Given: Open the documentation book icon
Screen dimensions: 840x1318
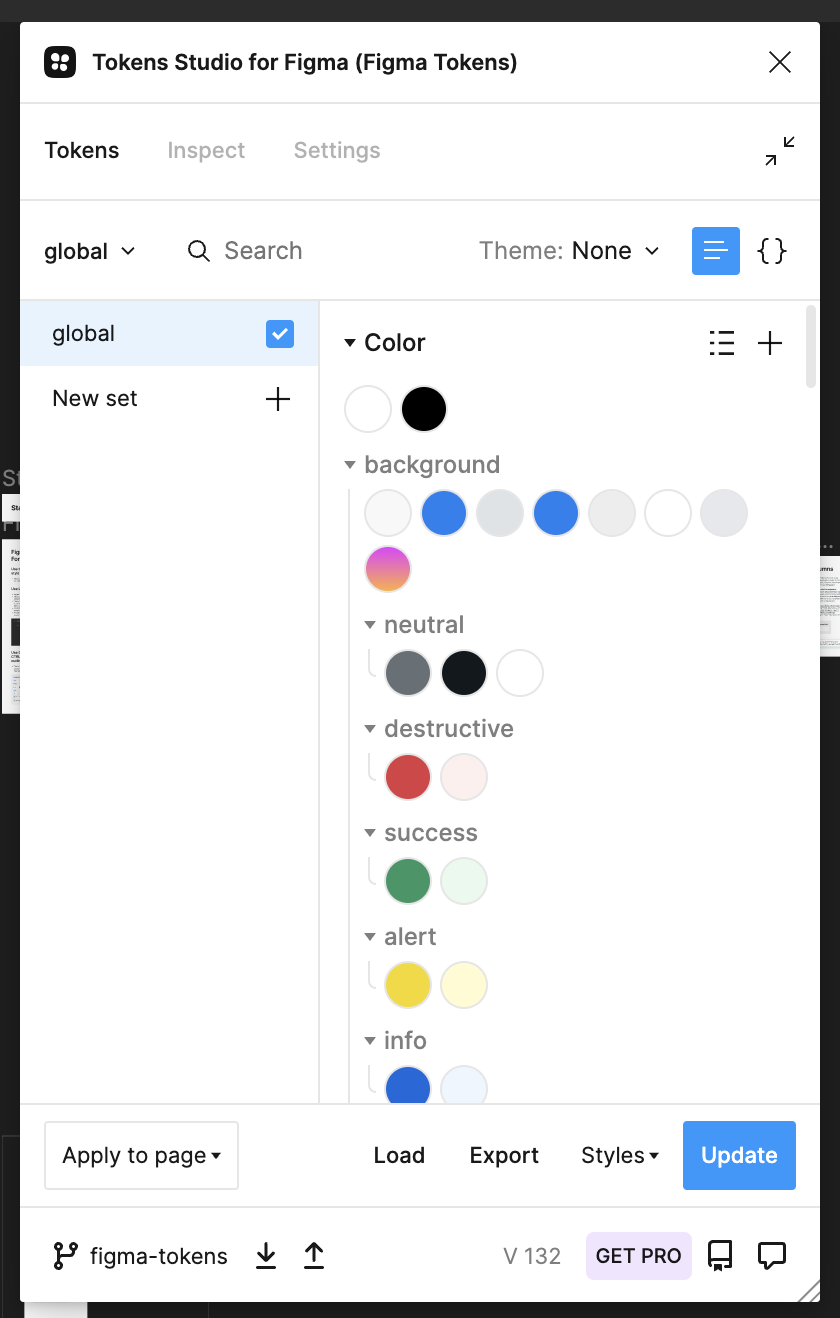Looking at the screenshot, I should tap(720, 1256).
